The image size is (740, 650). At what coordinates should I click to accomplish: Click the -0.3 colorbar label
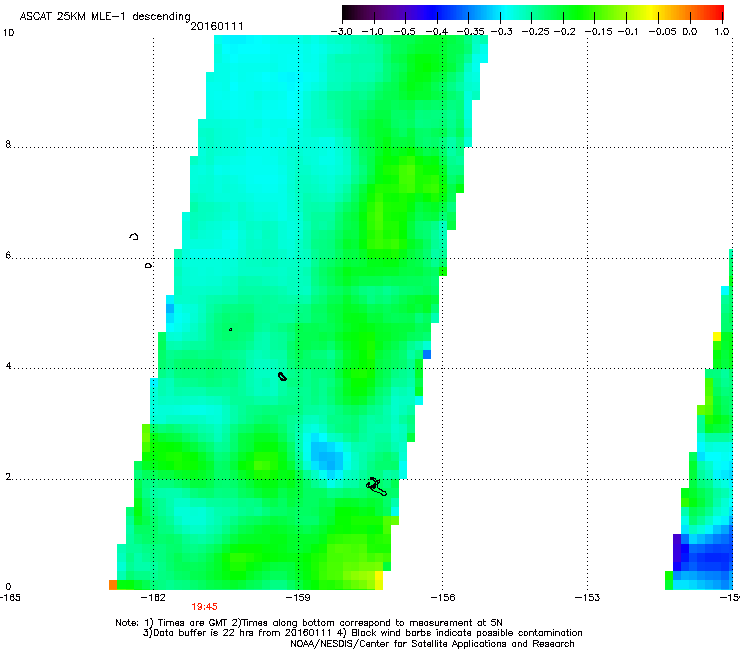click(x=502, y=32)
